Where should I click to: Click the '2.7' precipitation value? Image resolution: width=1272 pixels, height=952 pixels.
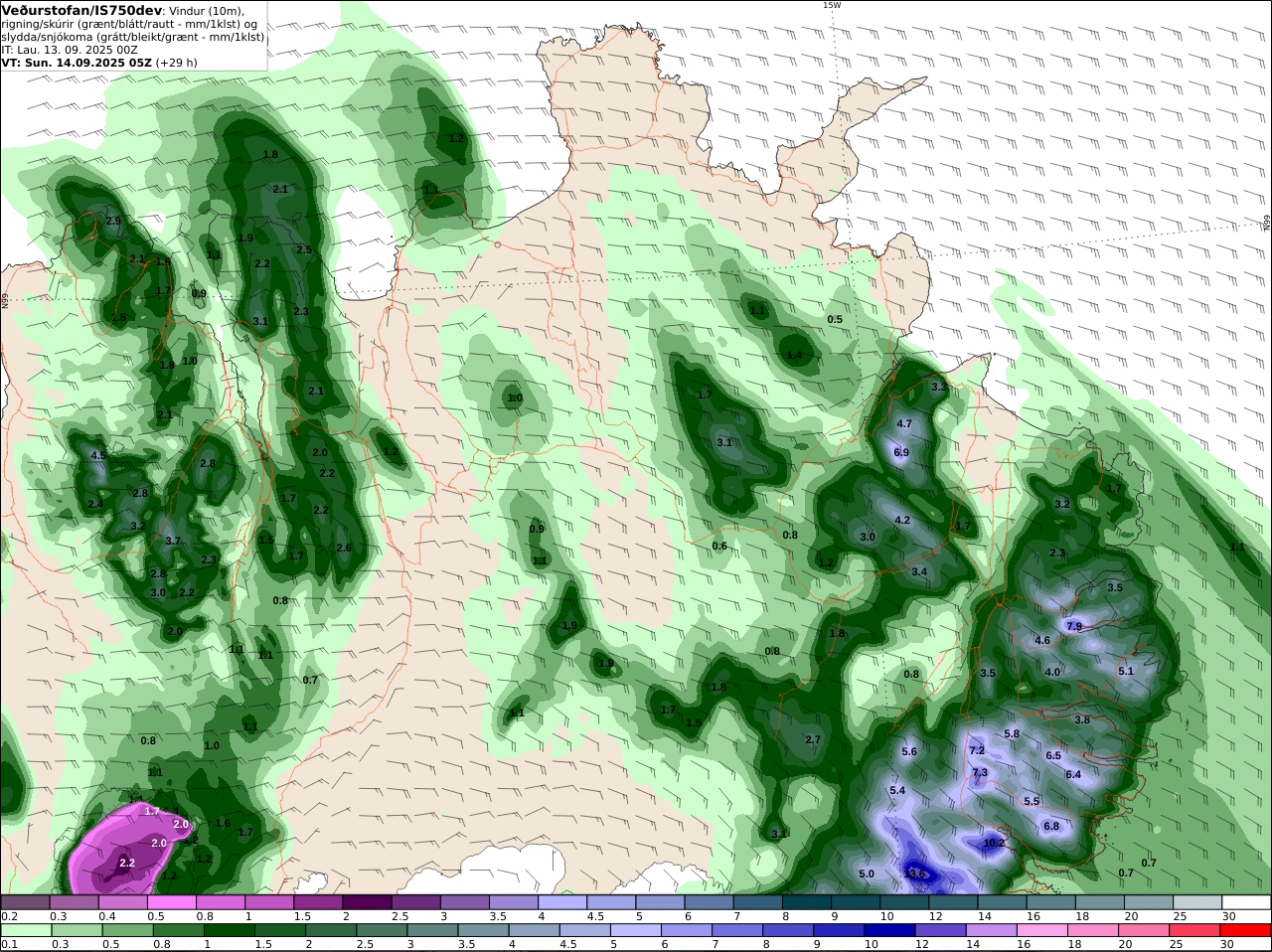pyautogui.click(x=813, y=739)
